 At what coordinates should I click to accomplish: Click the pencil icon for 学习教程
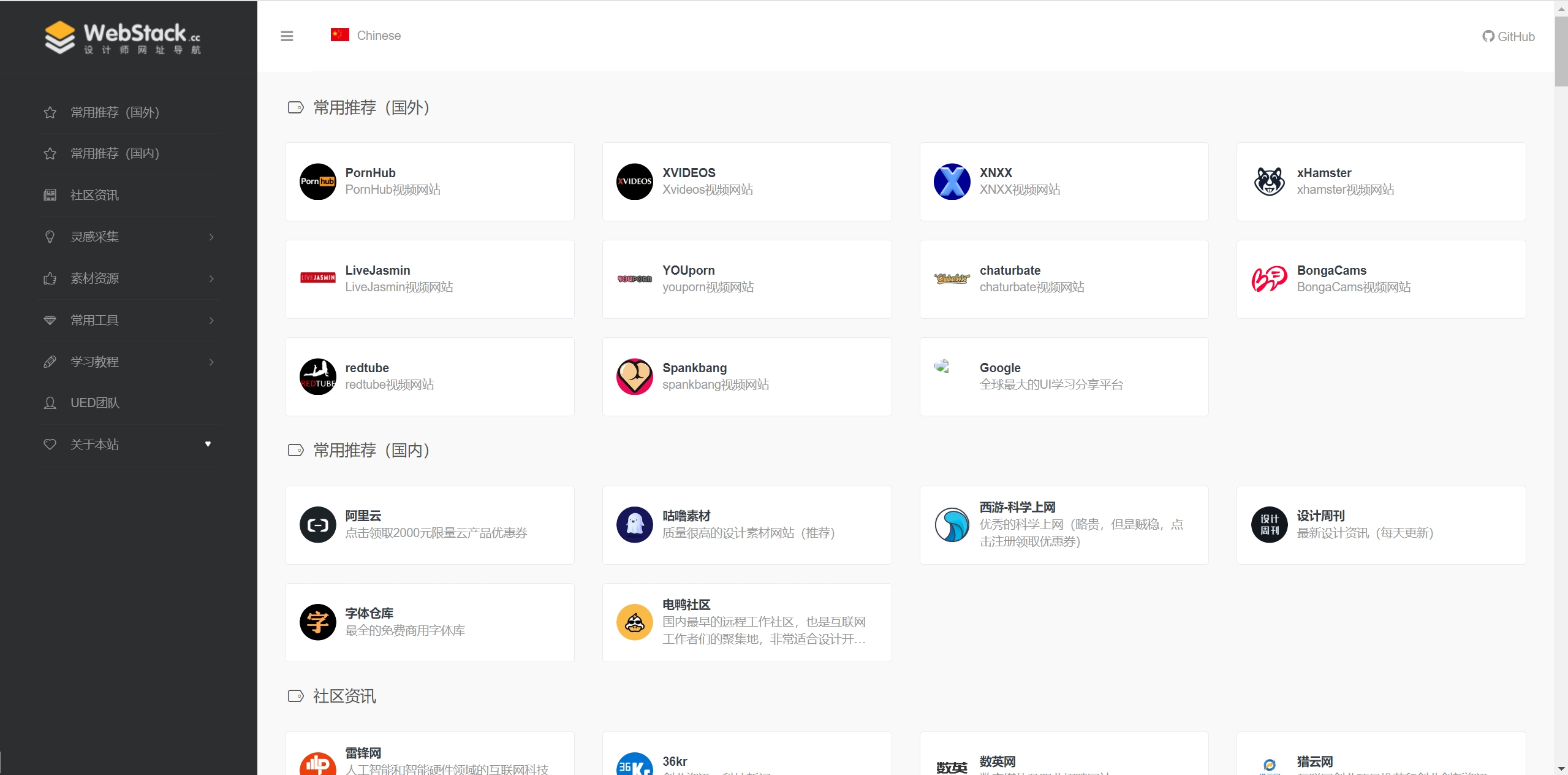coord(50,362)
